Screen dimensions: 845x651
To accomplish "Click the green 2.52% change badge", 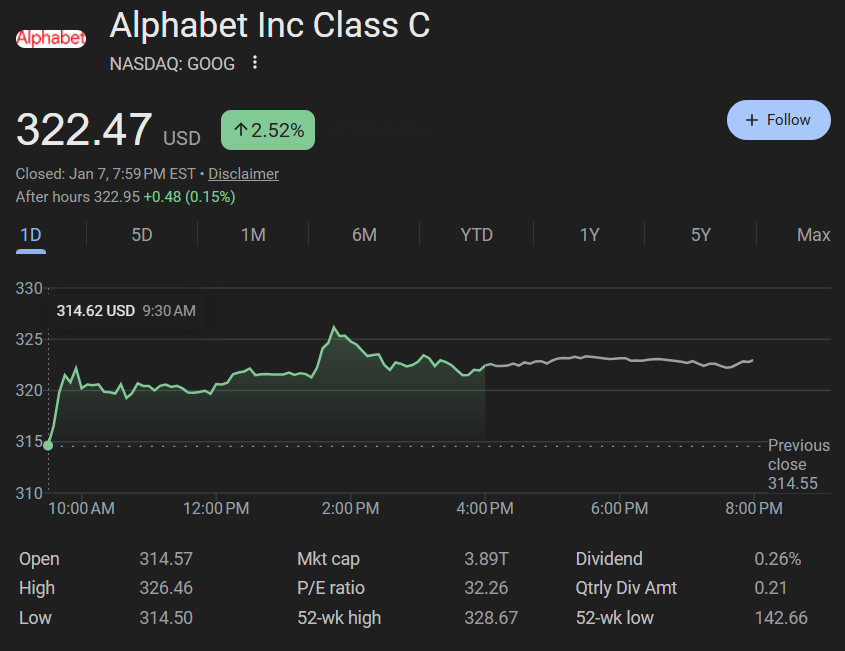I will (268, 130).
